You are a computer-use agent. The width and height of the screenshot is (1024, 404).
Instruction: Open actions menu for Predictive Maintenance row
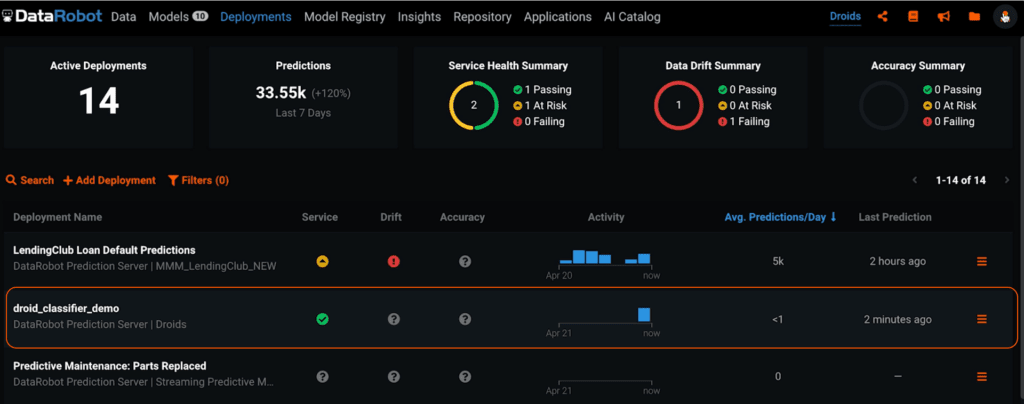coord(982,377)
